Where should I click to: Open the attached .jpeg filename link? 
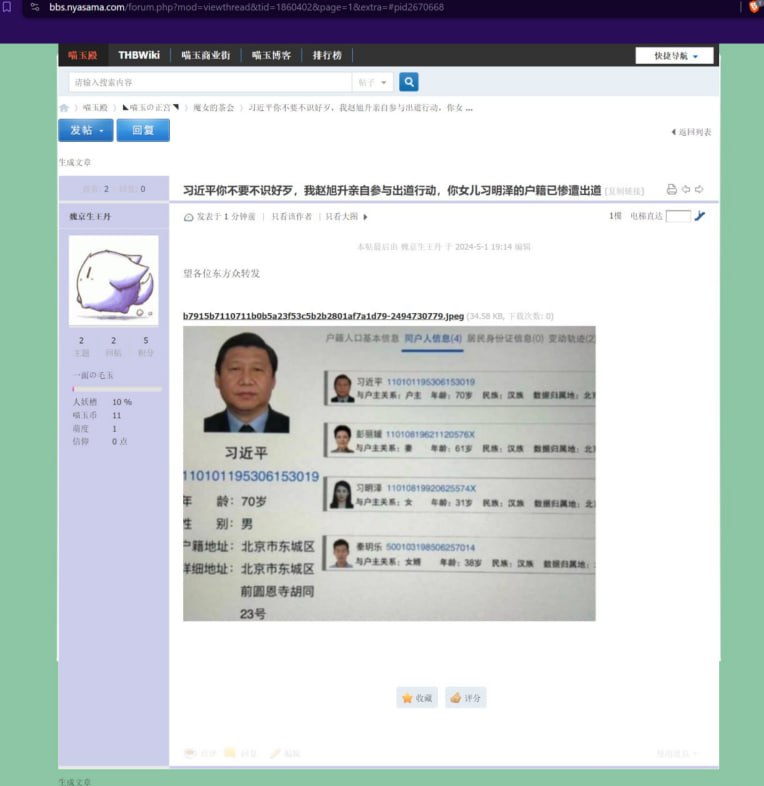coord(323,316)
